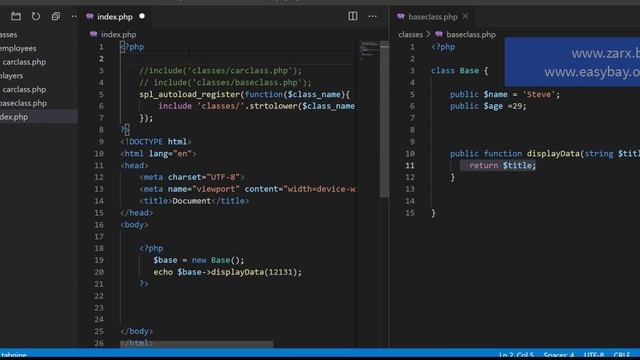Click the 'new Base()' statement on line 19

pos(218,260)
